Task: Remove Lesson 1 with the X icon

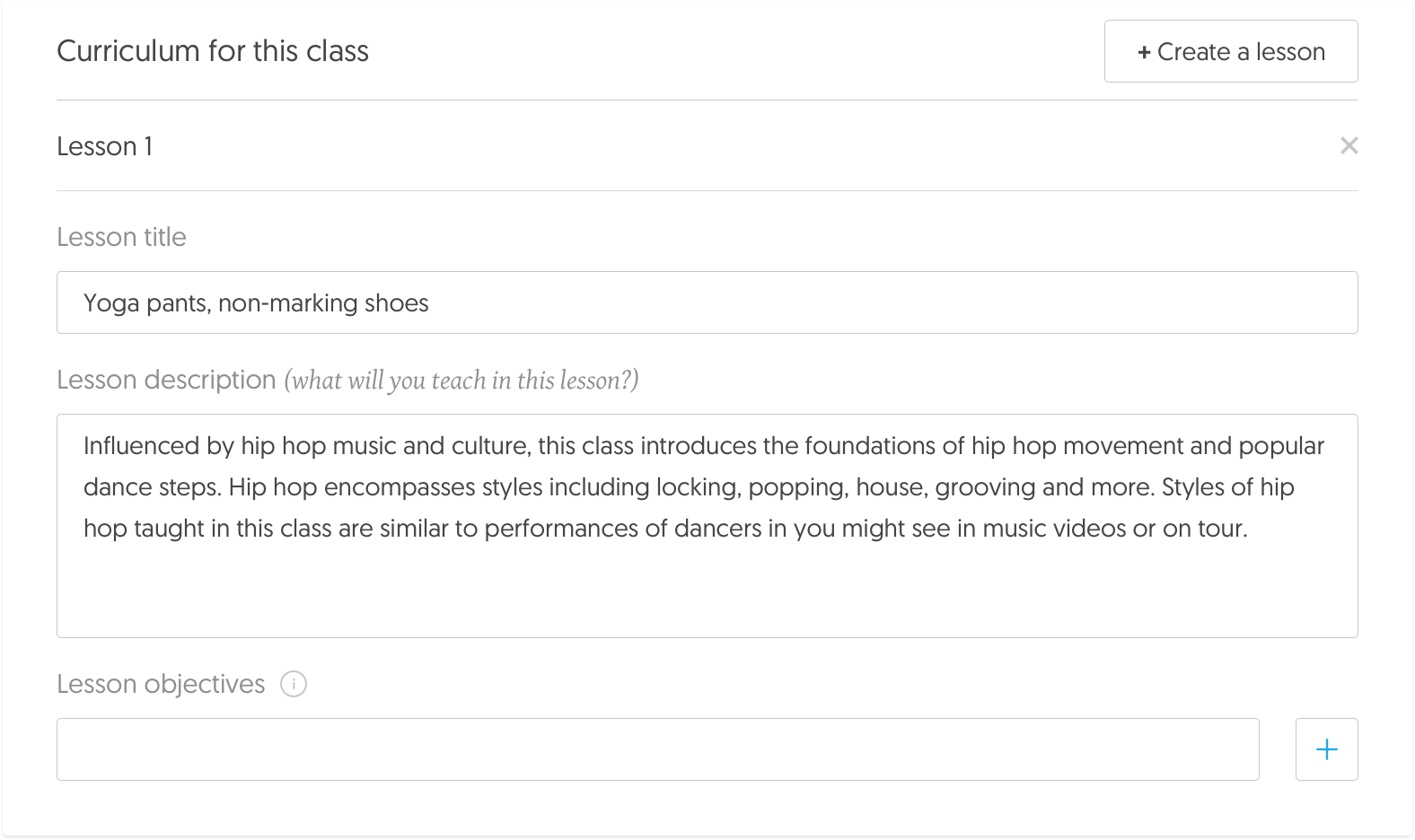Action: pyautogui.click(x=1349, y=145)
